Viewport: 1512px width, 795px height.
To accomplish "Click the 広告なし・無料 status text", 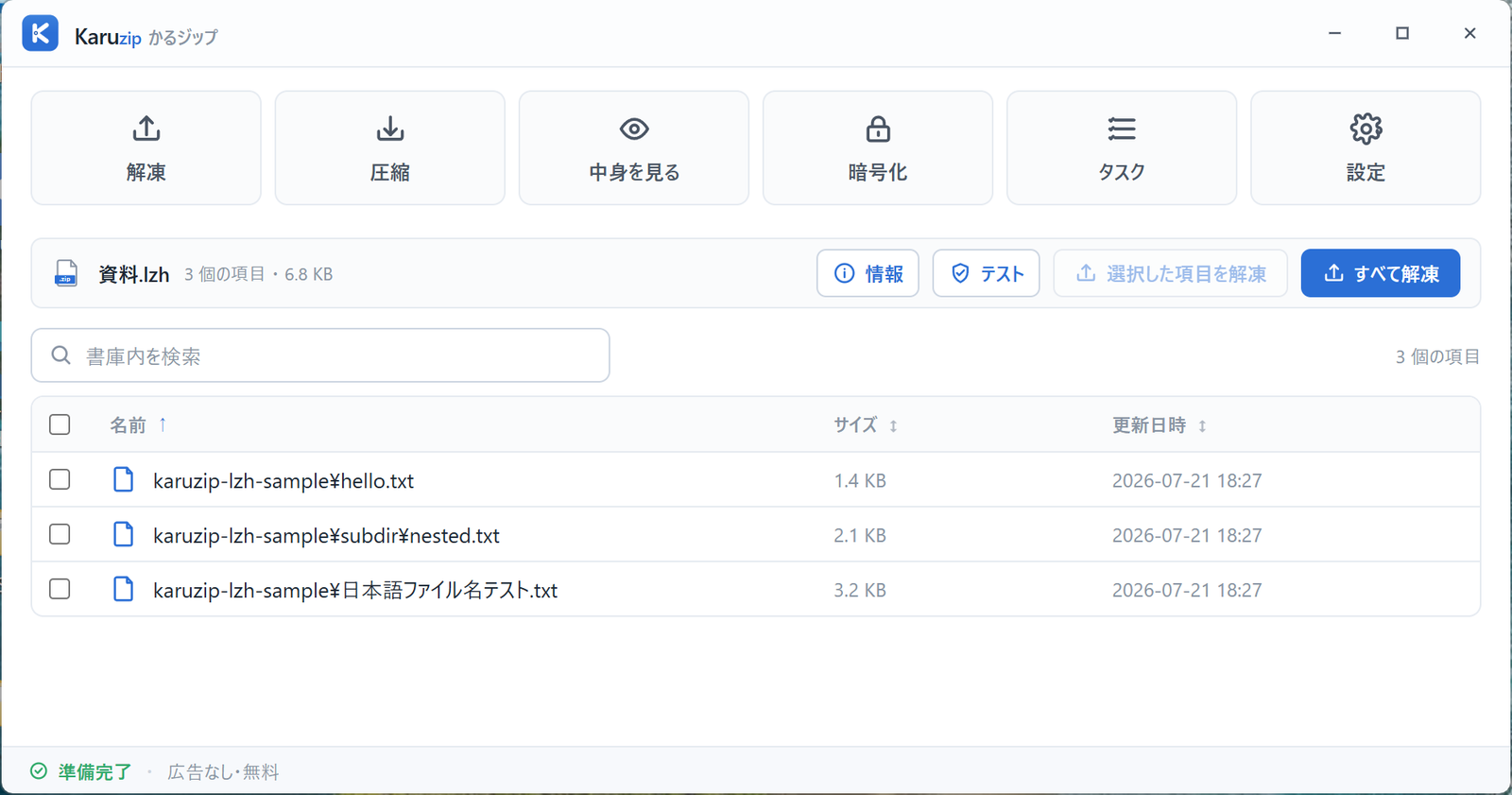I will click(x=223, y=771).
